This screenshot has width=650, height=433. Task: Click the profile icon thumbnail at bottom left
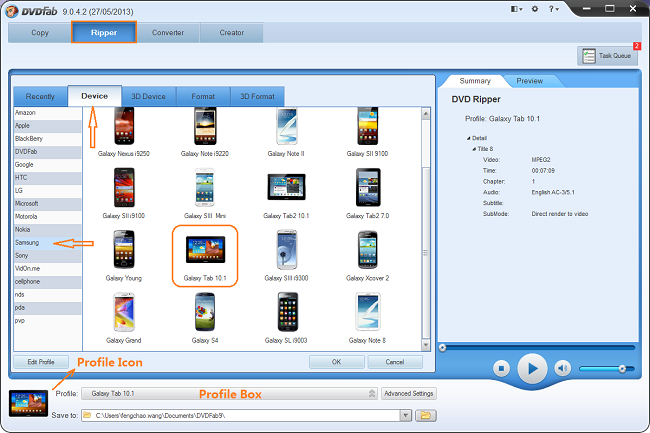[29, 403]
